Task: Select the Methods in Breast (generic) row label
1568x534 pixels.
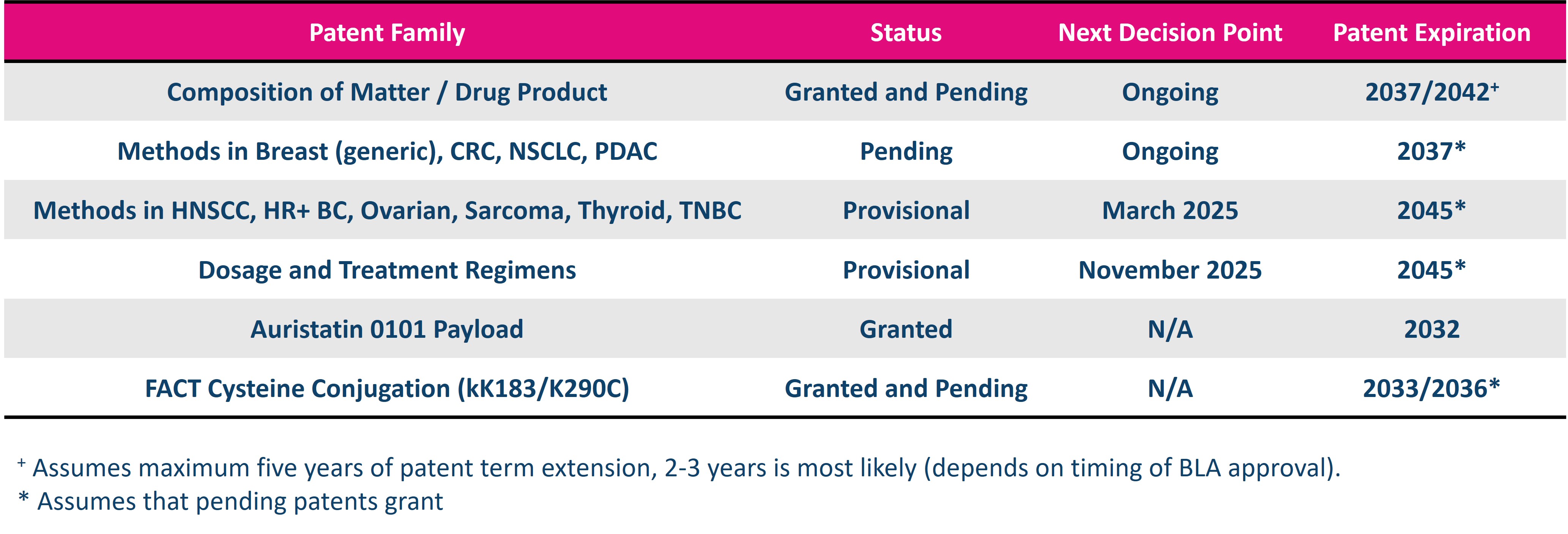Action: point(386,151)
